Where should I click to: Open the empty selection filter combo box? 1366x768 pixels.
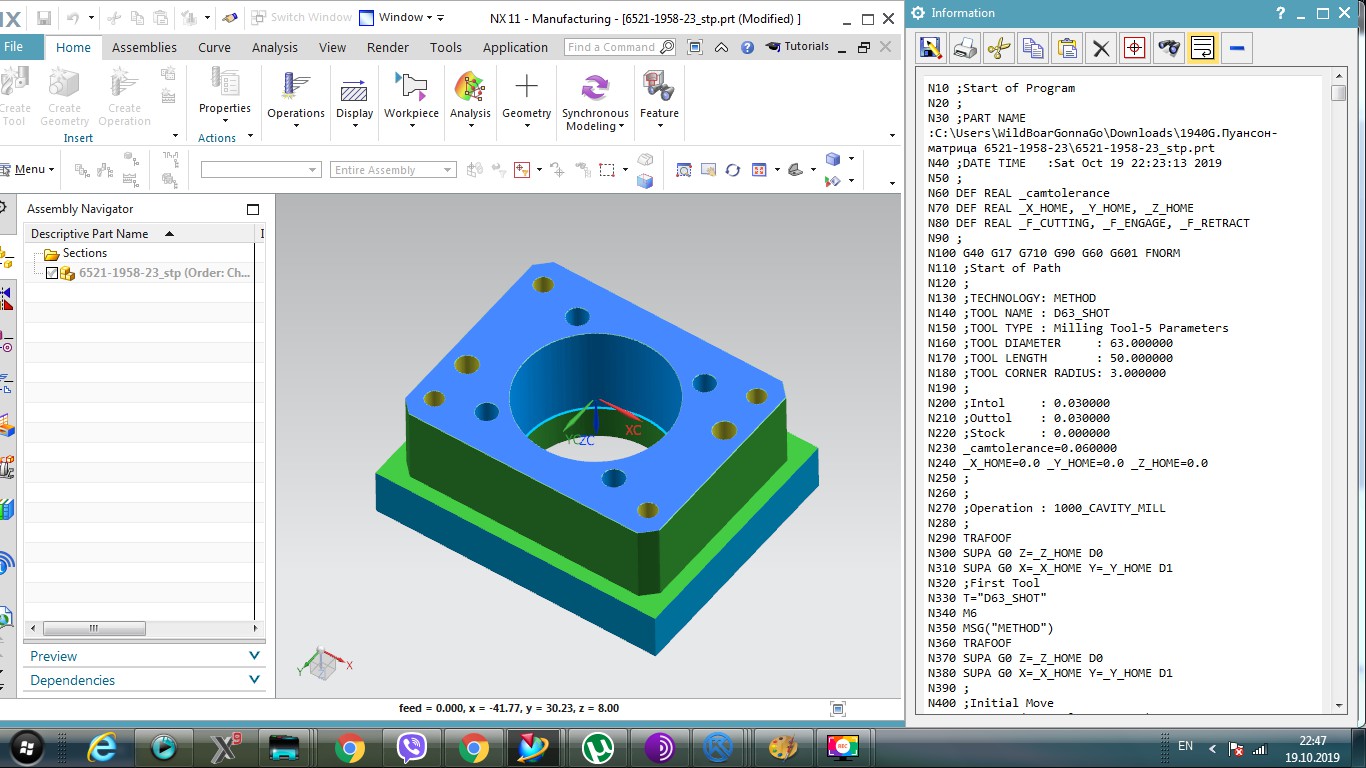pyautogui.click(x=261, y=170)
